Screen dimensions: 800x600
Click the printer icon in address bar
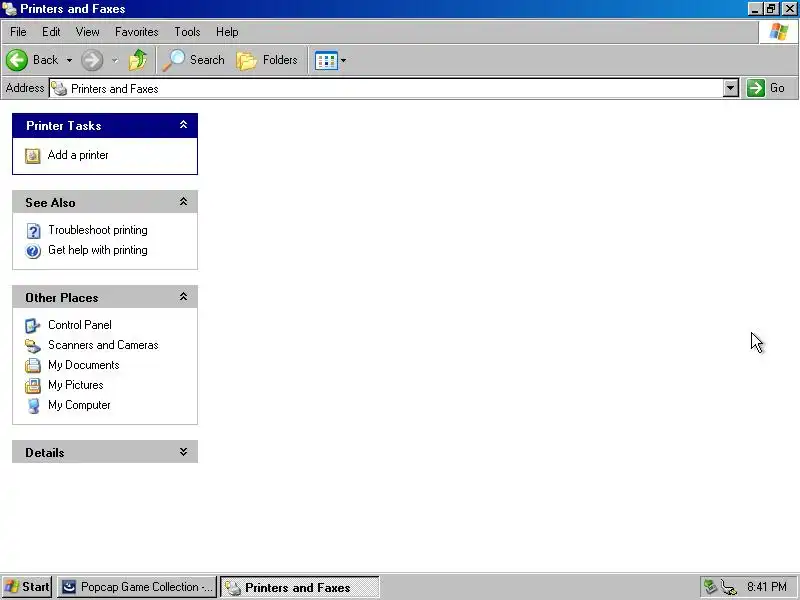(x=59, y=88)
